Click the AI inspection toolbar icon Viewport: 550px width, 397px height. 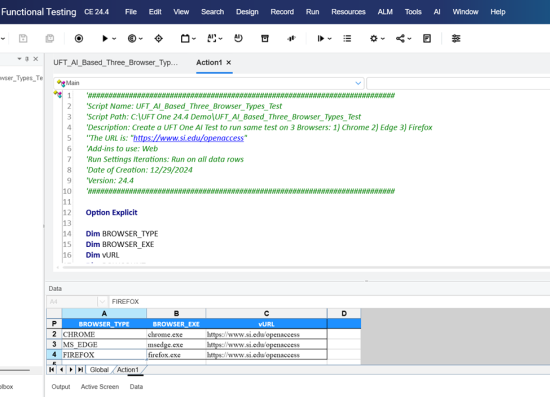[x=212, y=38]
